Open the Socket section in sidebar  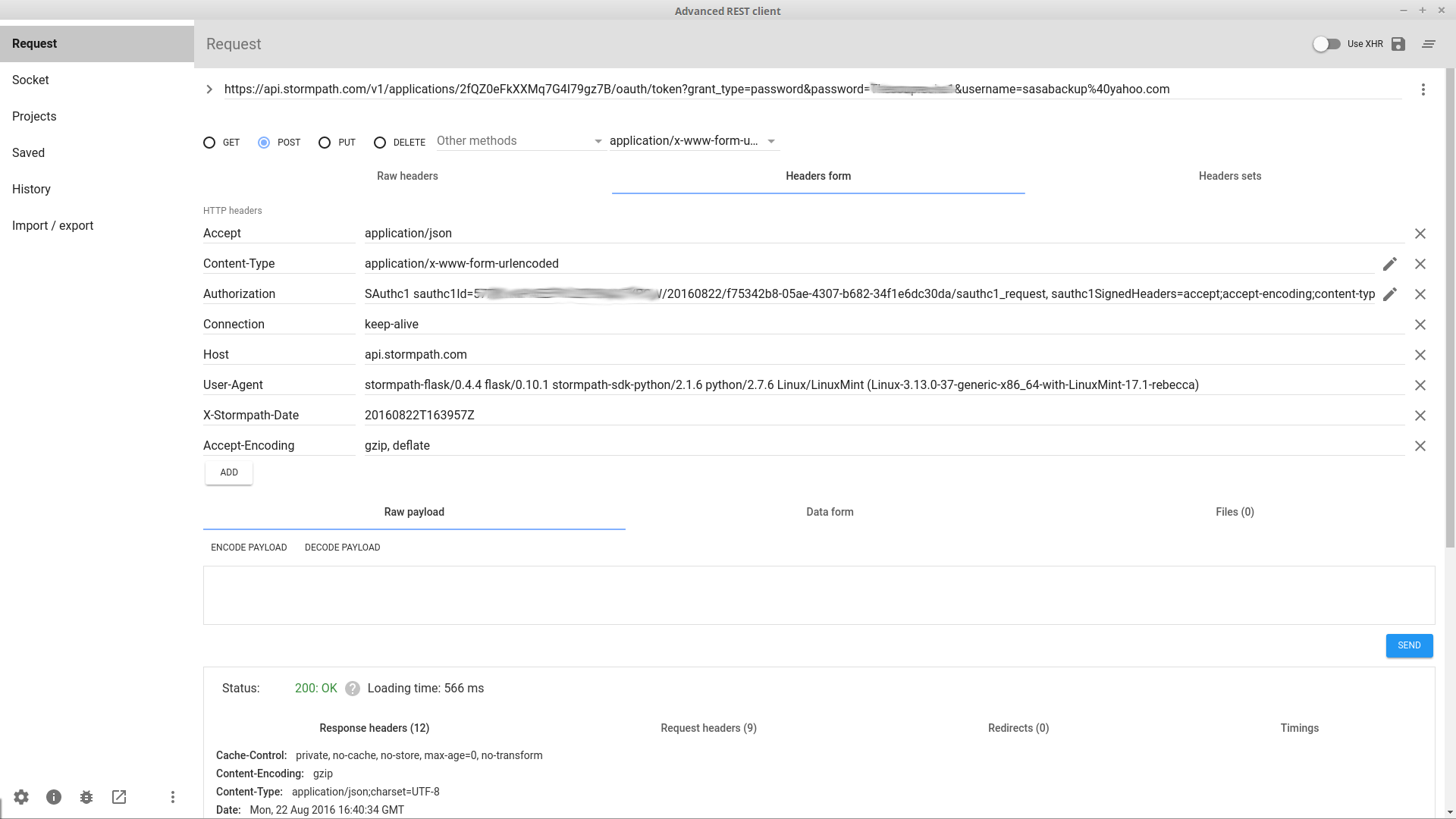(x=97, y=80)
